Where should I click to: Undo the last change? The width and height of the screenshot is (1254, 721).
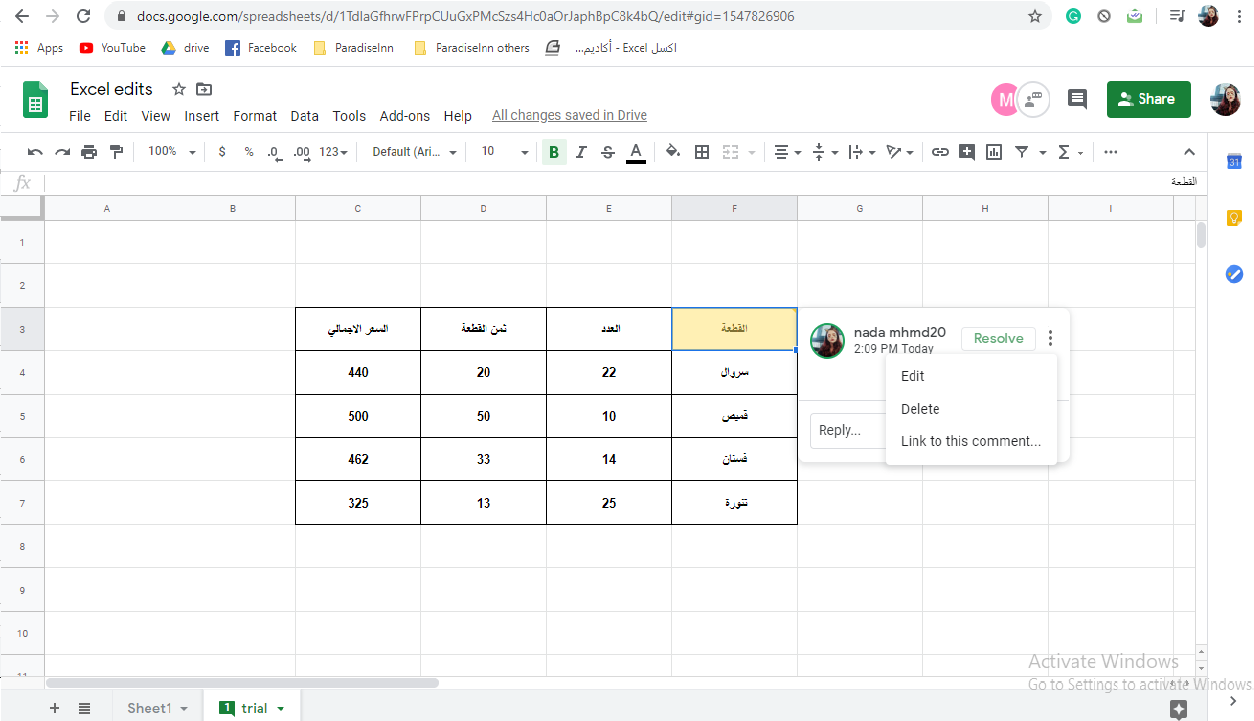36,151
